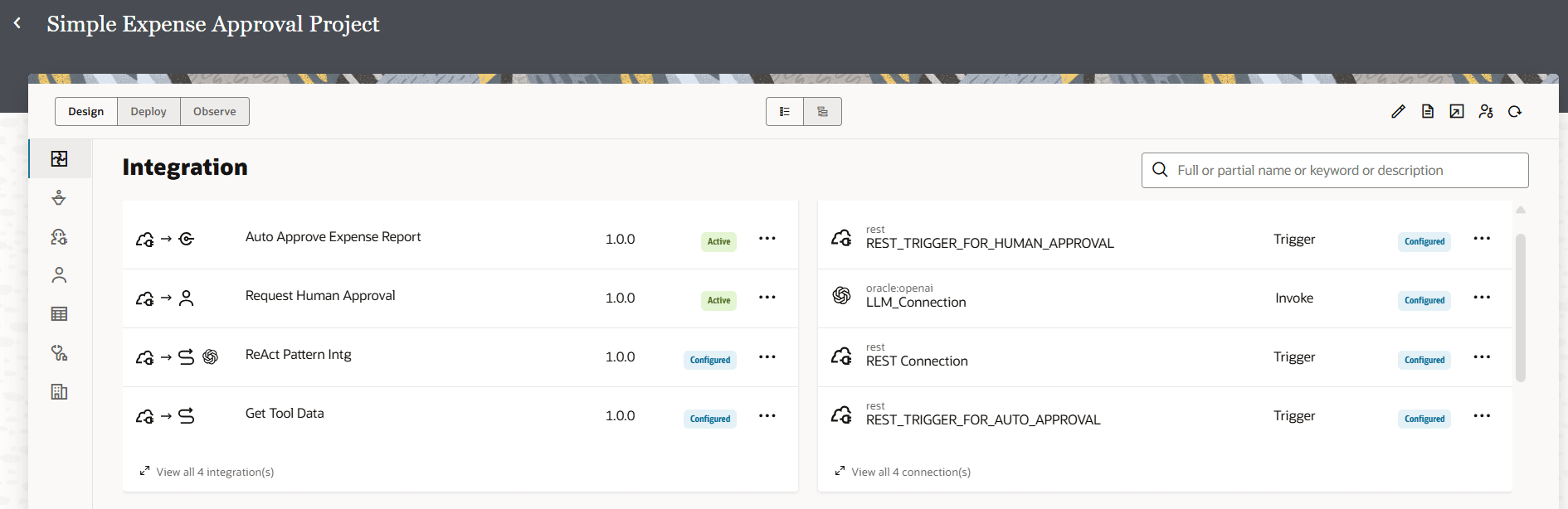Open ReAct Pattern Intg integration
This screenshot has width=1568, height=509.
298,355
